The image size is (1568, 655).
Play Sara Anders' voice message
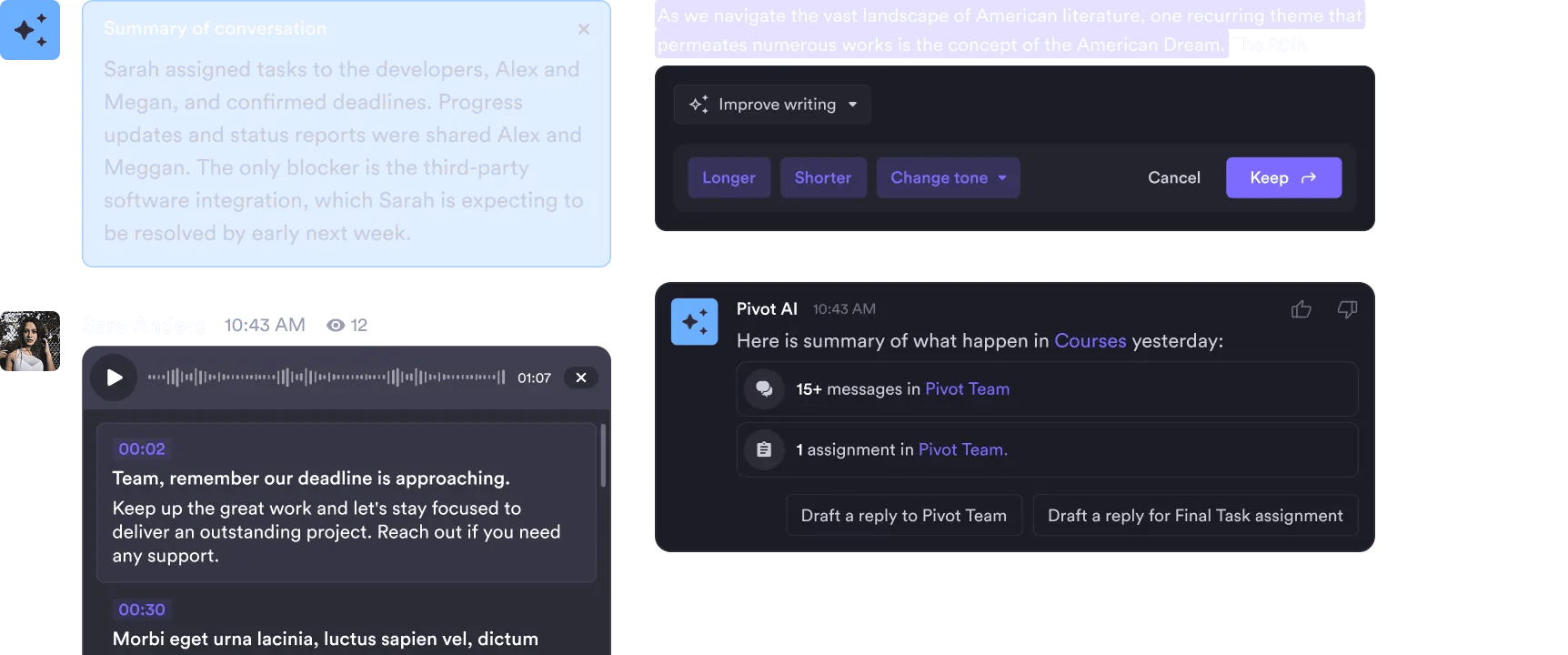click(115, 378)
